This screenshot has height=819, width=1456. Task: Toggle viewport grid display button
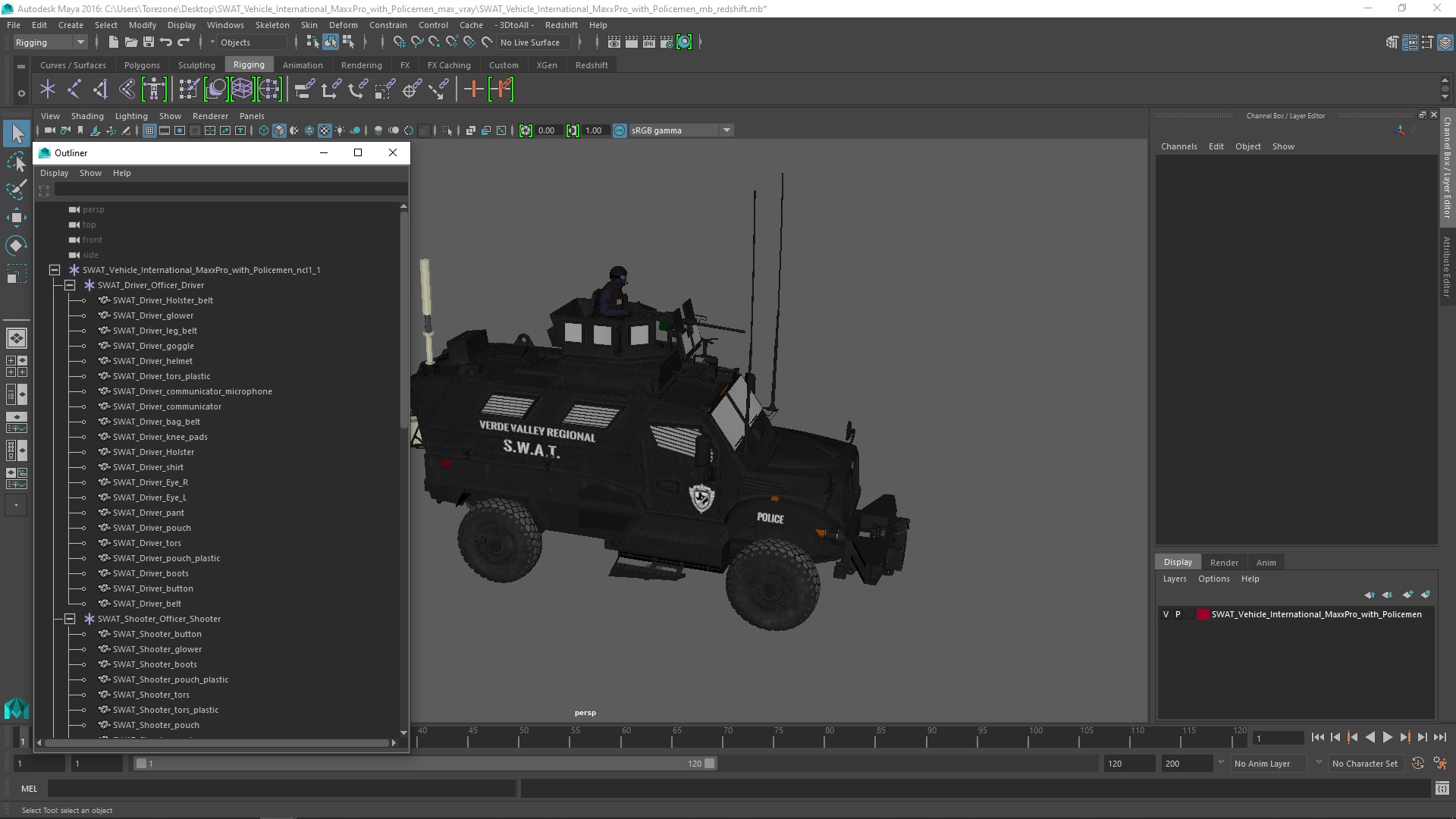(x=149, y=130)
